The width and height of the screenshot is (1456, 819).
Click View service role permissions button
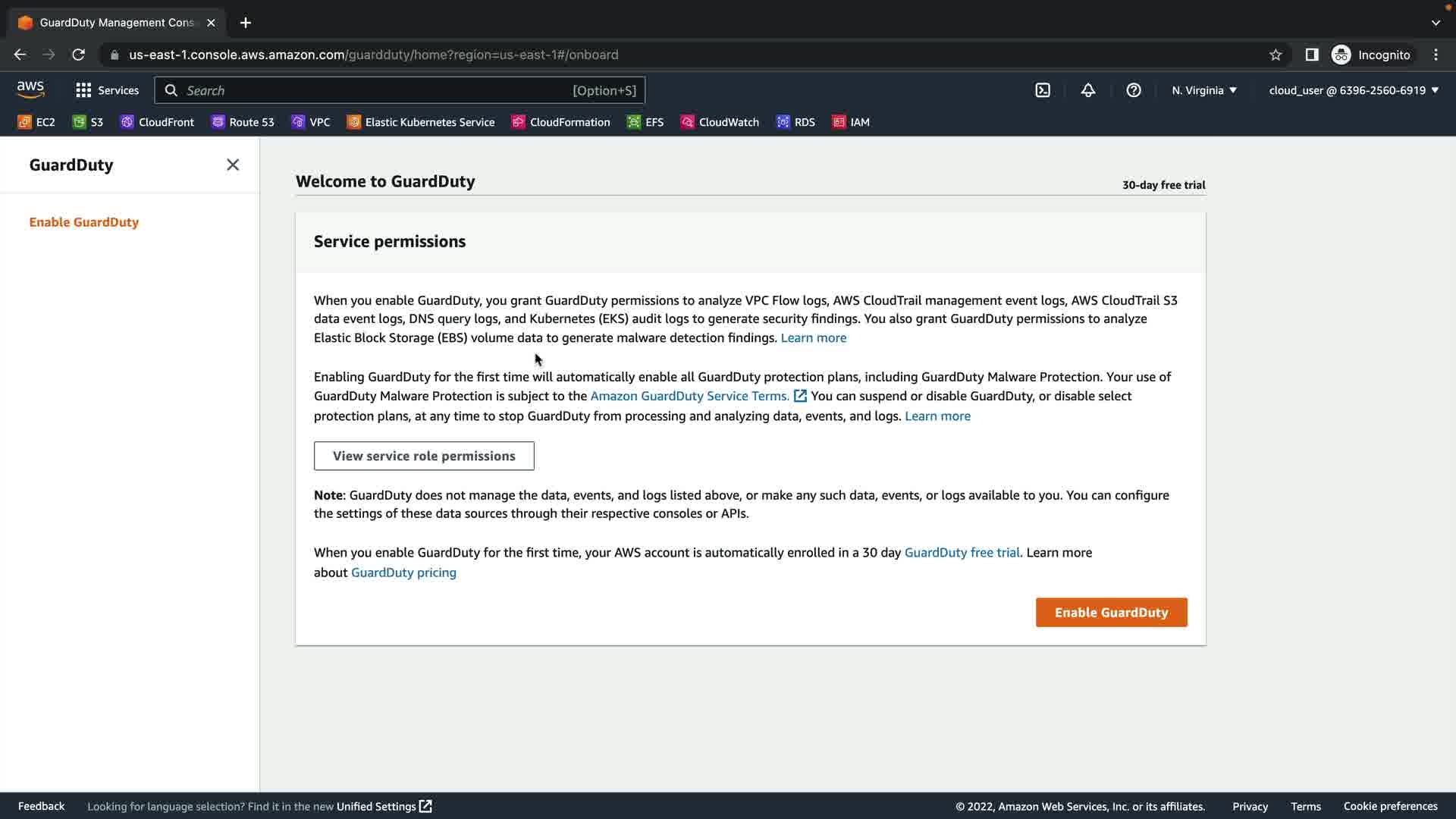tap(424, 456)
